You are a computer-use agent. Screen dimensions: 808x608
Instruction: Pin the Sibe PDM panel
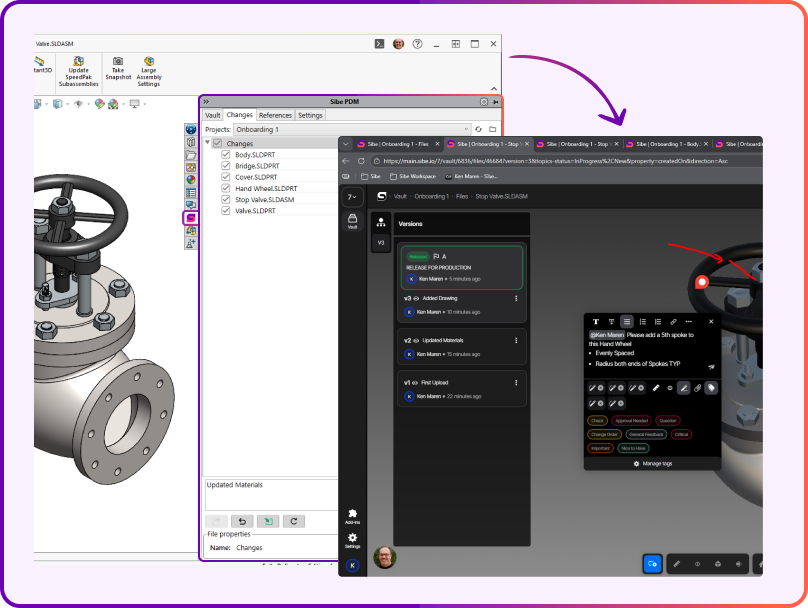point(496,102)
